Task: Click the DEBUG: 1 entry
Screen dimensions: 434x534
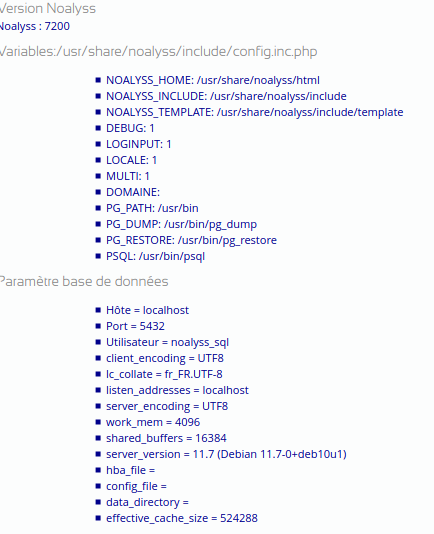Action: coord(130,128)
